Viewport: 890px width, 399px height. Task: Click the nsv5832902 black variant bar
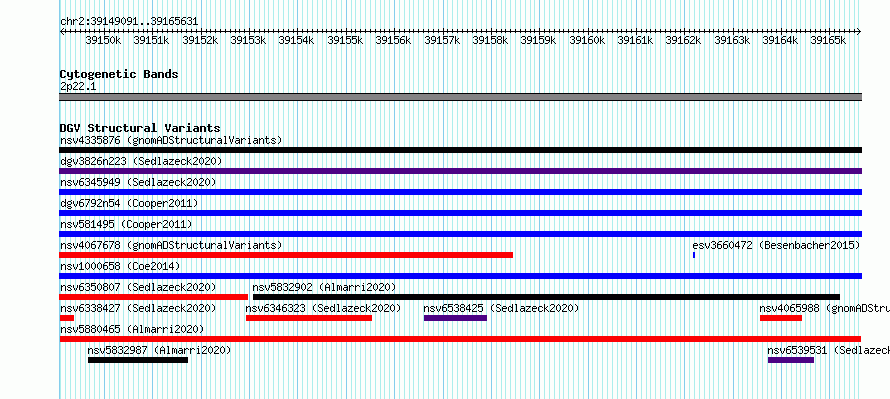tap(546, 297)
